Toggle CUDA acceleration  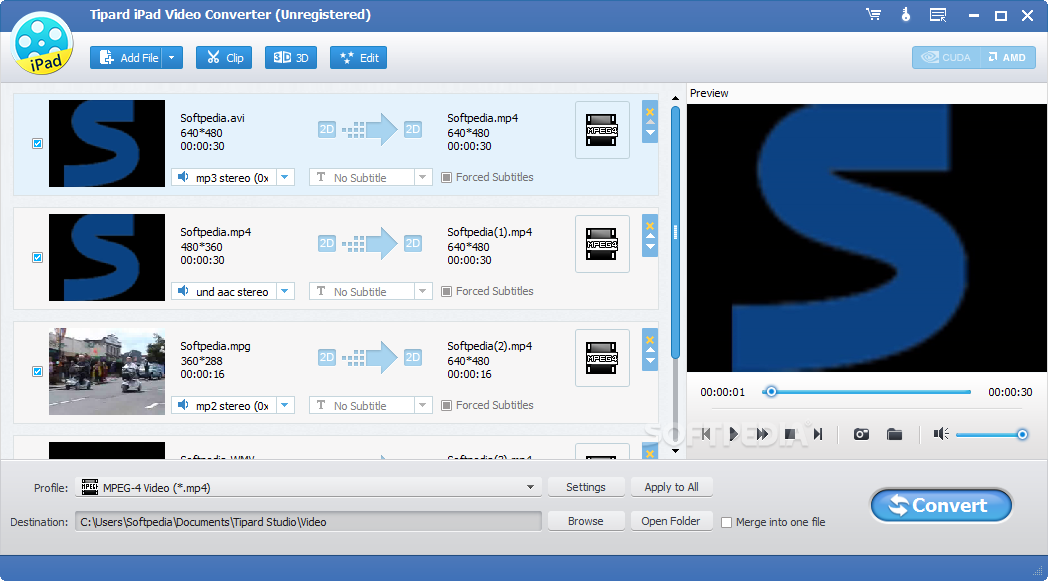pos(946,57)
